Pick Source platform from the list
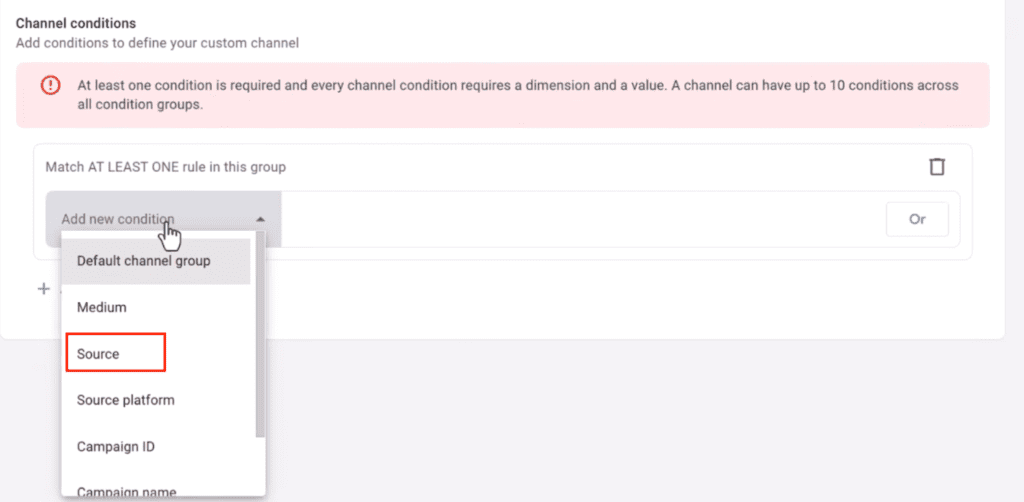Screen dimensions: 1024x502 tap(126, 400)
